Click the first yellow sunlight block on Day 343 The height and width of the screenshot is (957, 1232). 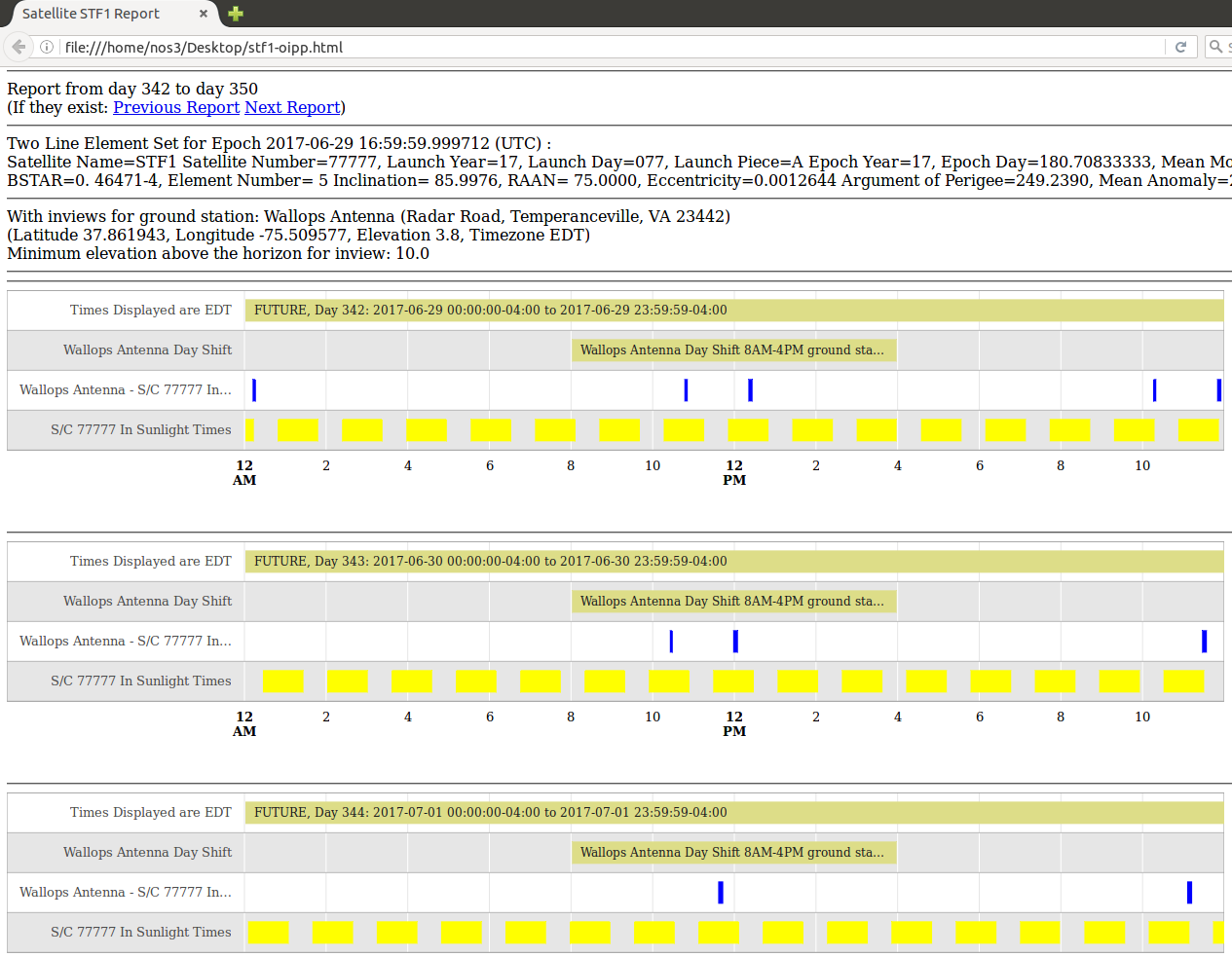(282, 681)
